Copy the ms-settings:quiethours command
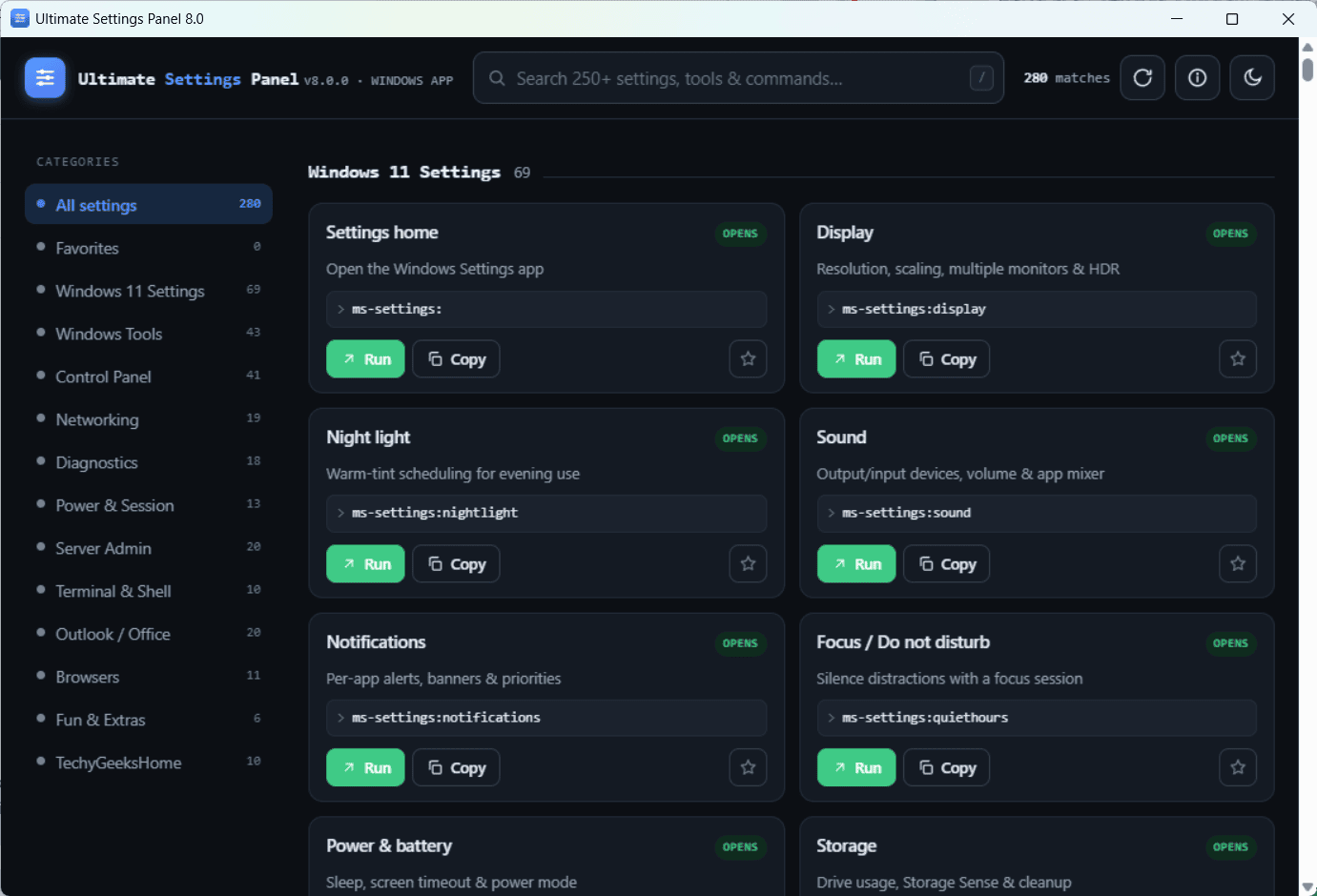The image size is (1317, 896). tap(947, 767)
